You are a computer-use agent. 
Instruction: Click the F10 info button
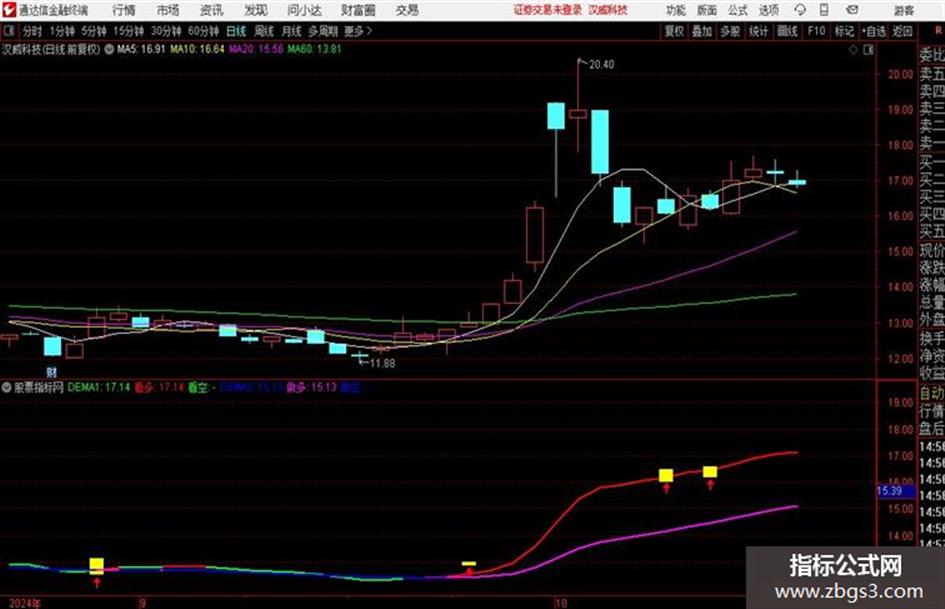[x=817, y=31]
